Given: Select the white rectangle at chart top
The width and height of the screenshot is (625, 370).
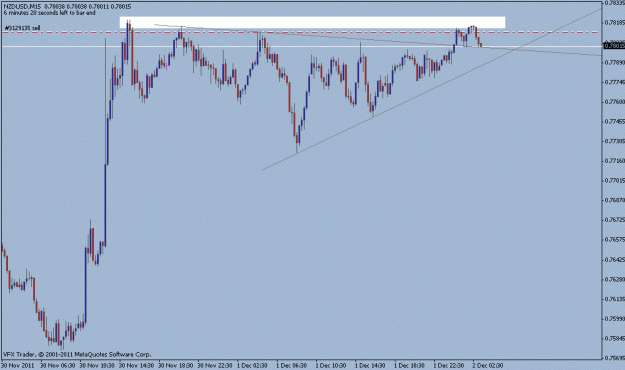Looking at the screenshot, I should click(x=312, y=22).
